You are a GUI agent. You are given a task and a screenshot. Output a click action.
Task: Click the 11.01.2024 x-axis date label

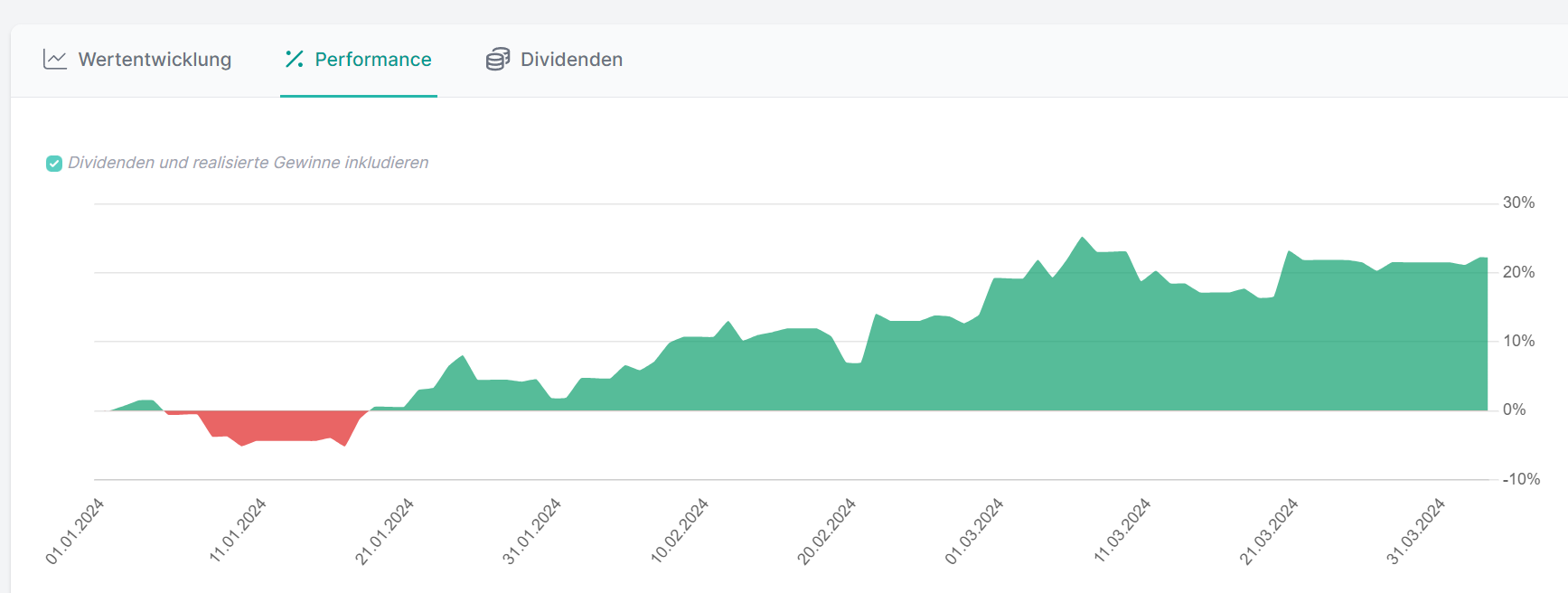point(238,531)
